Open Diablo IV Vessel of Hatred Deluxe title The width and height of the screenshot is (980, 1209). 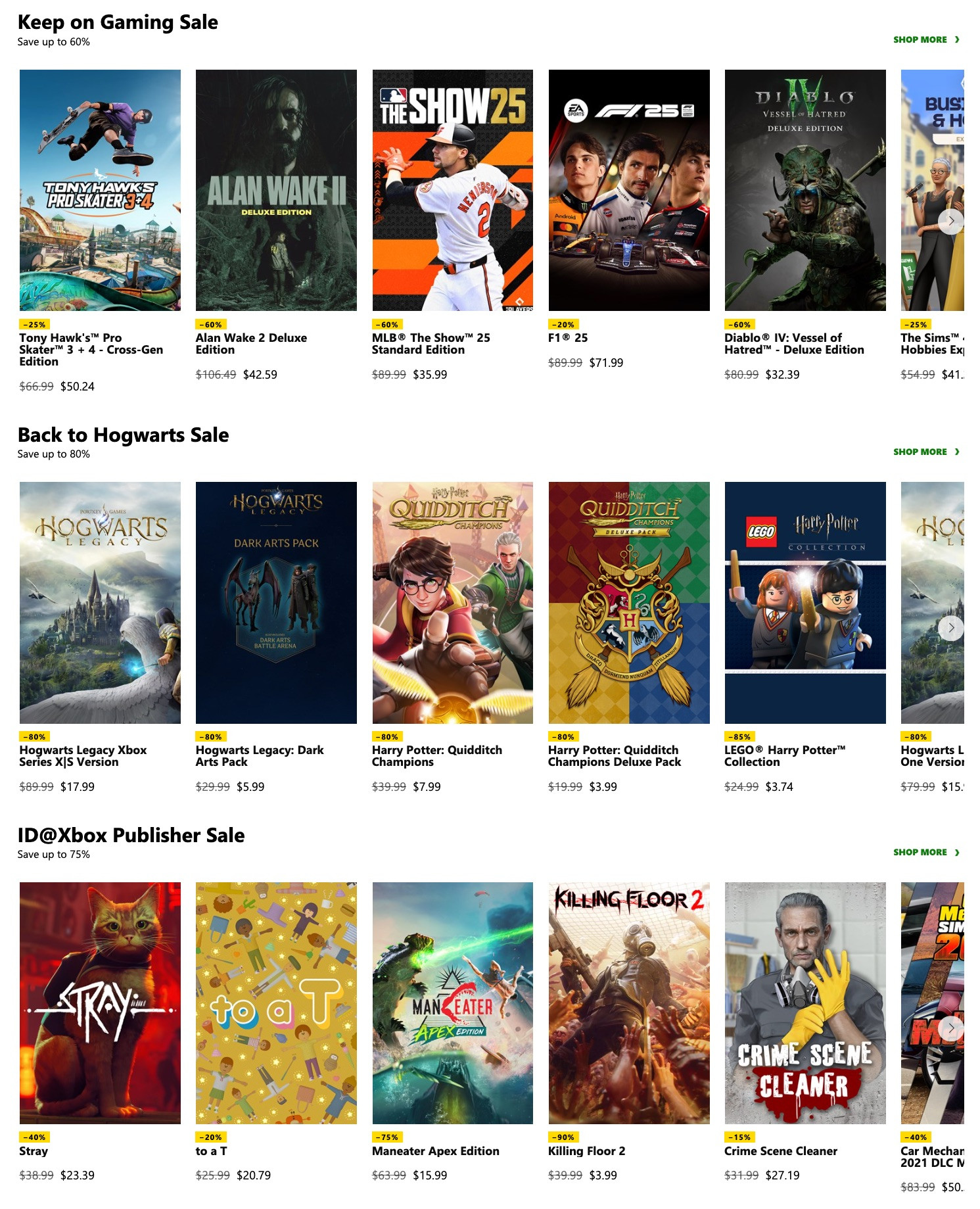click(794, 344)
